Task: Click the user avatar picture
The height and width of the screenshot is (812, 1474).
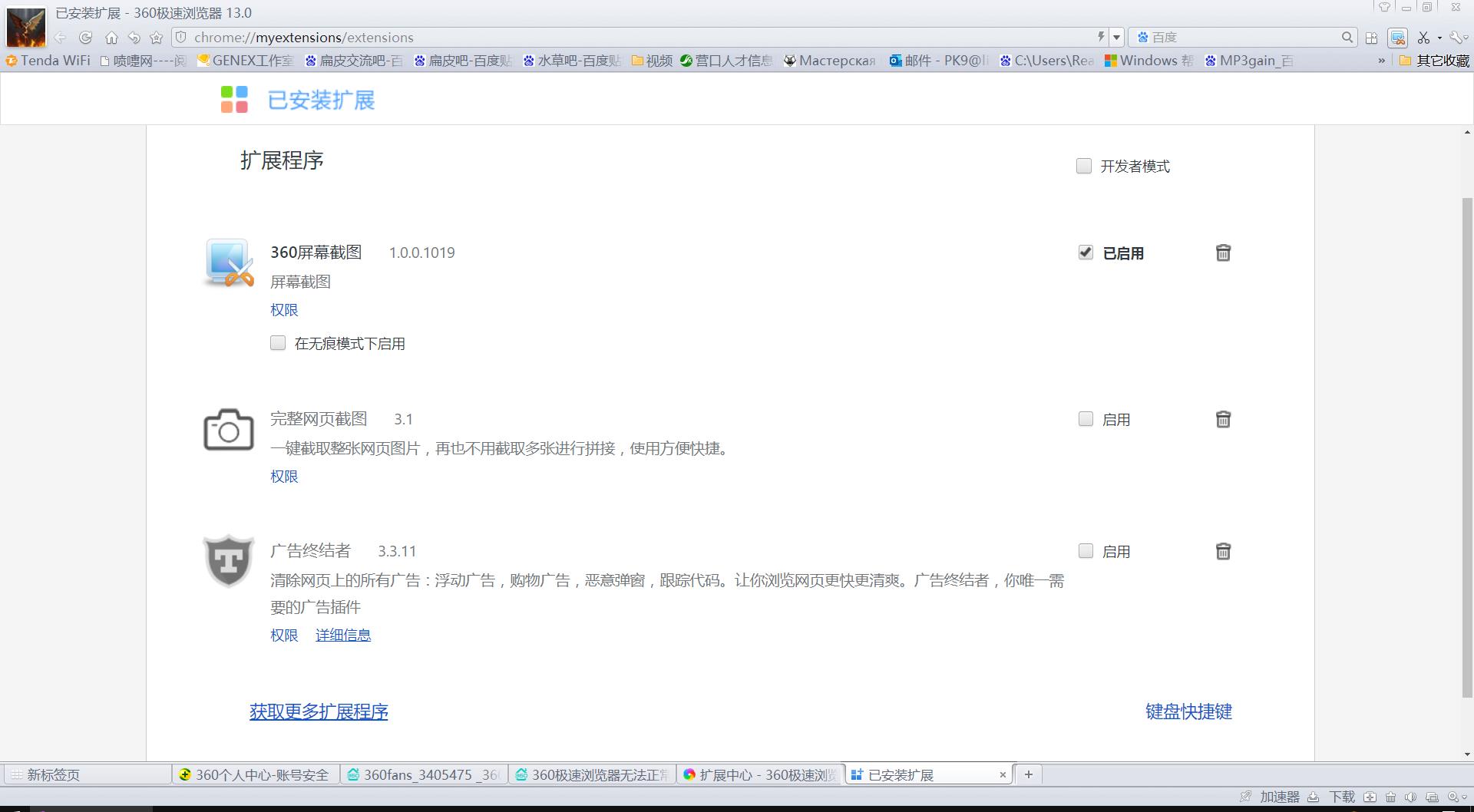Action: coord(26,26)
